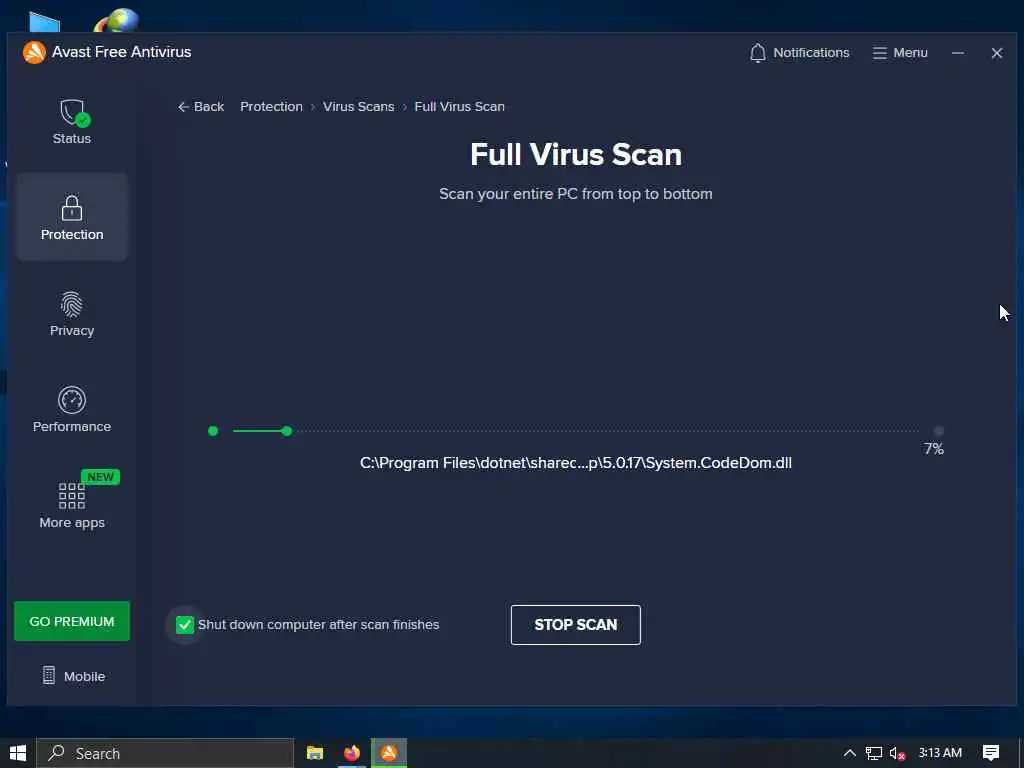Click the Full Virus Scan heading
1024x768 pixels.
click(x=575, y=155)
